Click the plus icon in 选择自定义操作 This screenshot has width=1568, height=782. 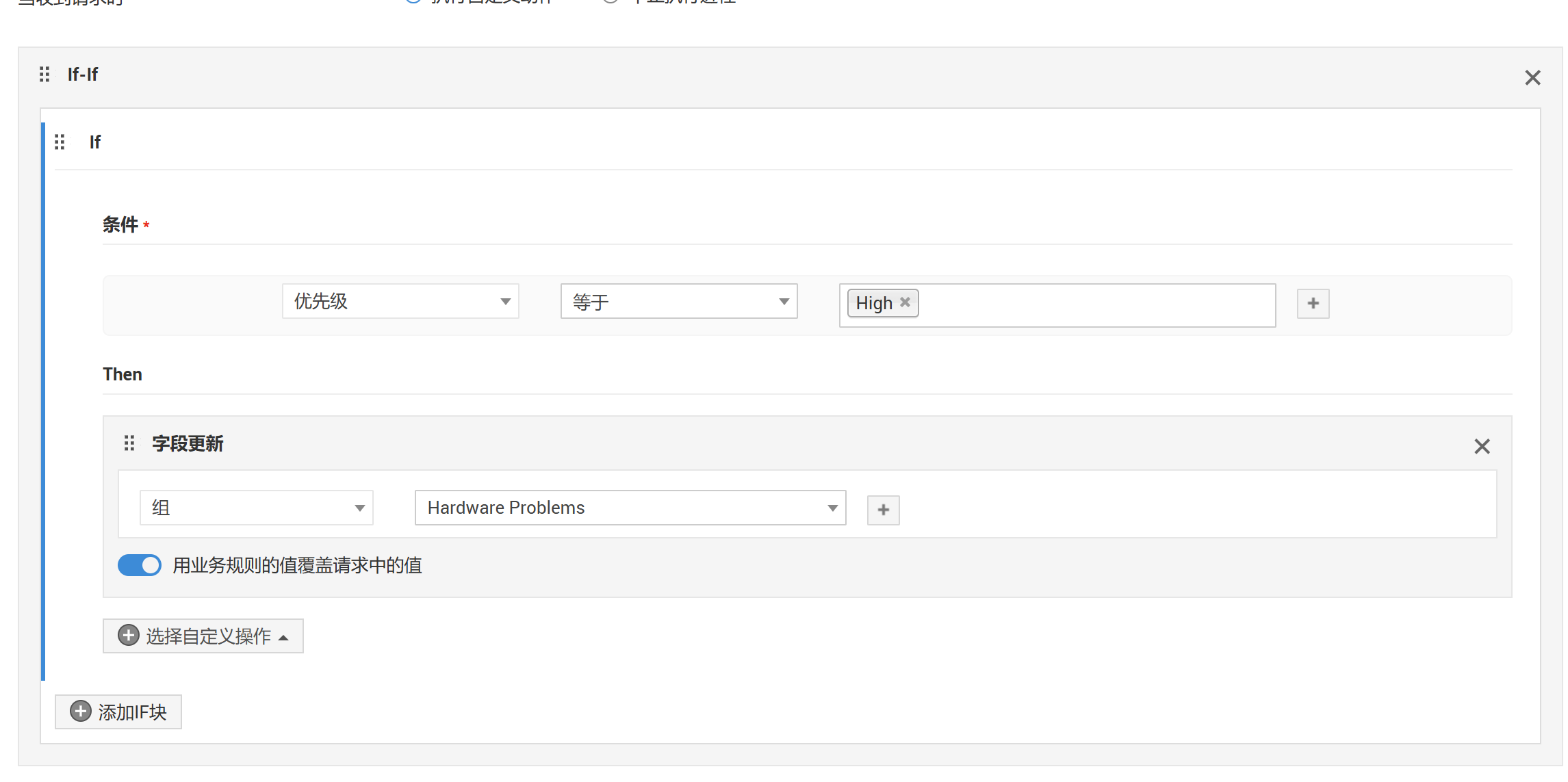tap(129, 636)
